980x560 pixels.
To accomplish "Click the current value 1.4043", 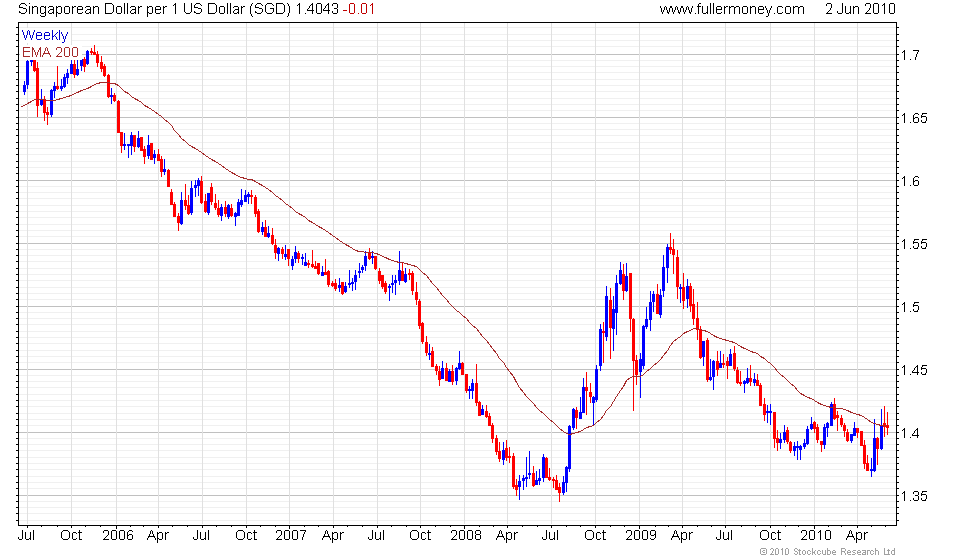I will pyautogui.click(x=318, y=9).
